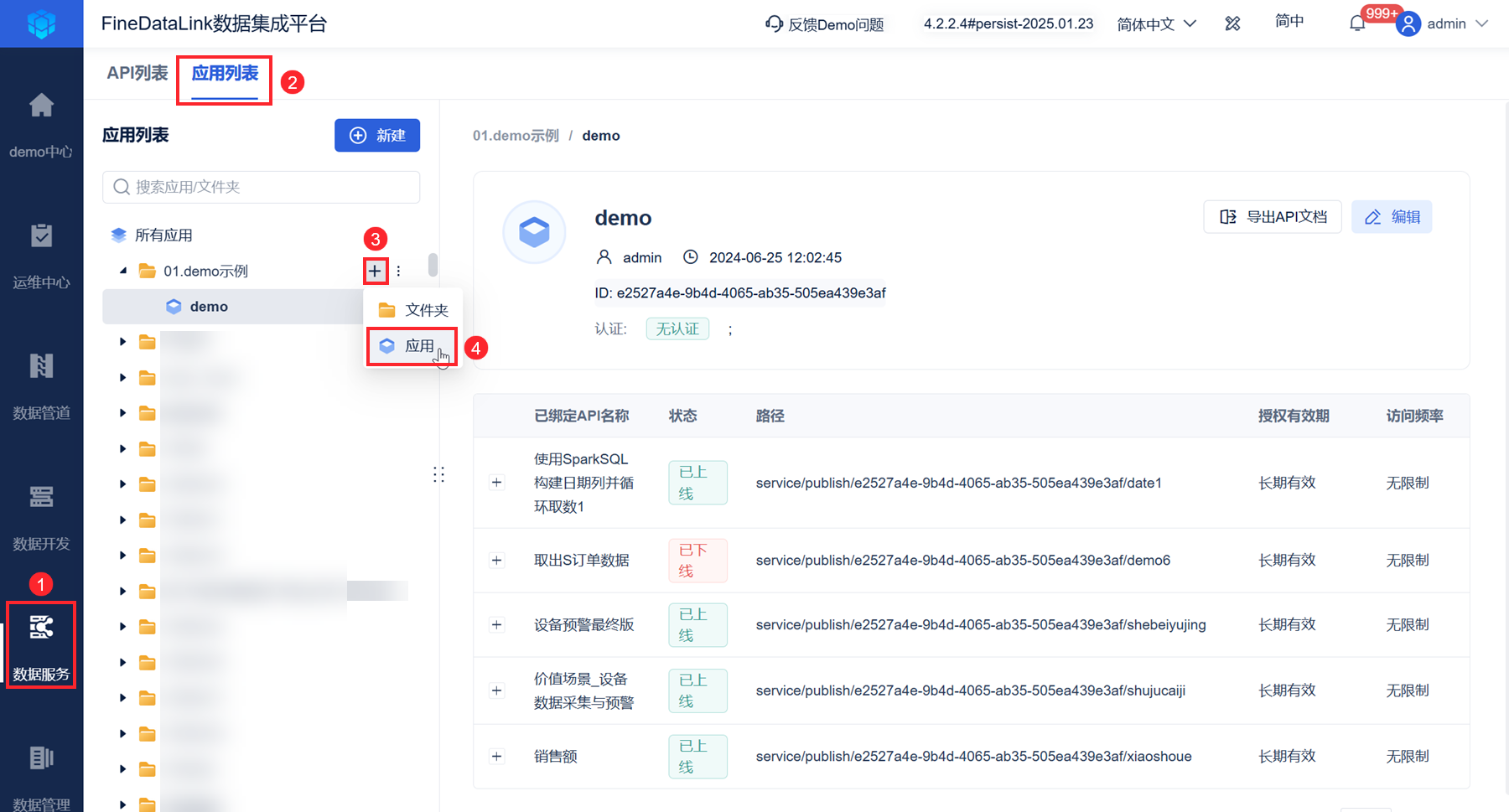This screenshot has width=1509, height=812.
Task: Open the notifications bell
Action: tap(1357, 23)
